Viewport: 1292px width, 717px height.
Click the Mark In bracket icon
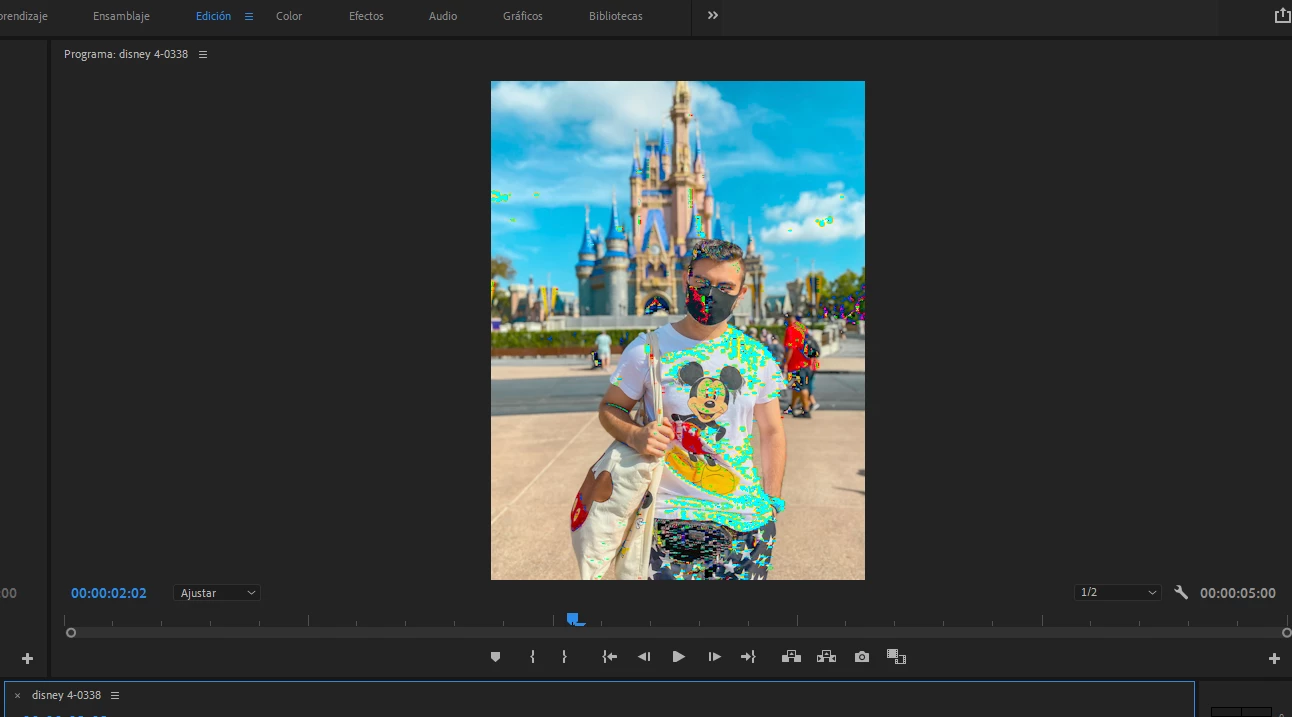pos(532,657)
